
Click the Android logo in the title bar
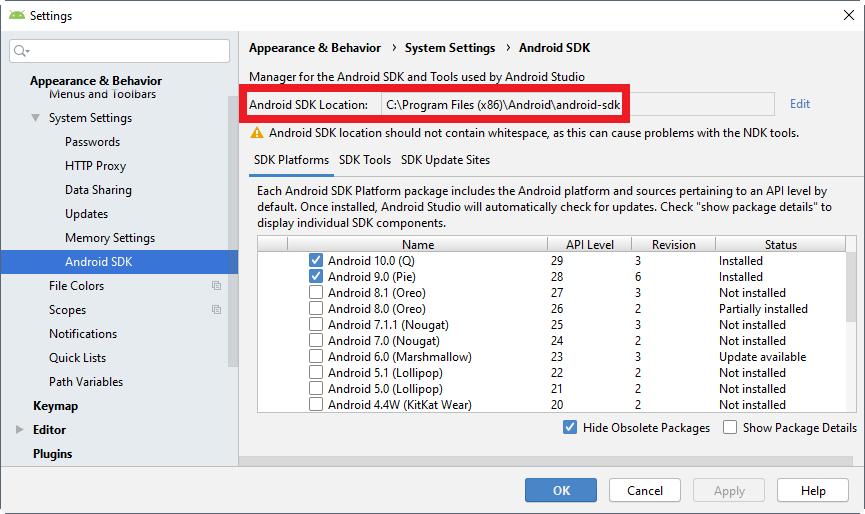coord(17,15)
